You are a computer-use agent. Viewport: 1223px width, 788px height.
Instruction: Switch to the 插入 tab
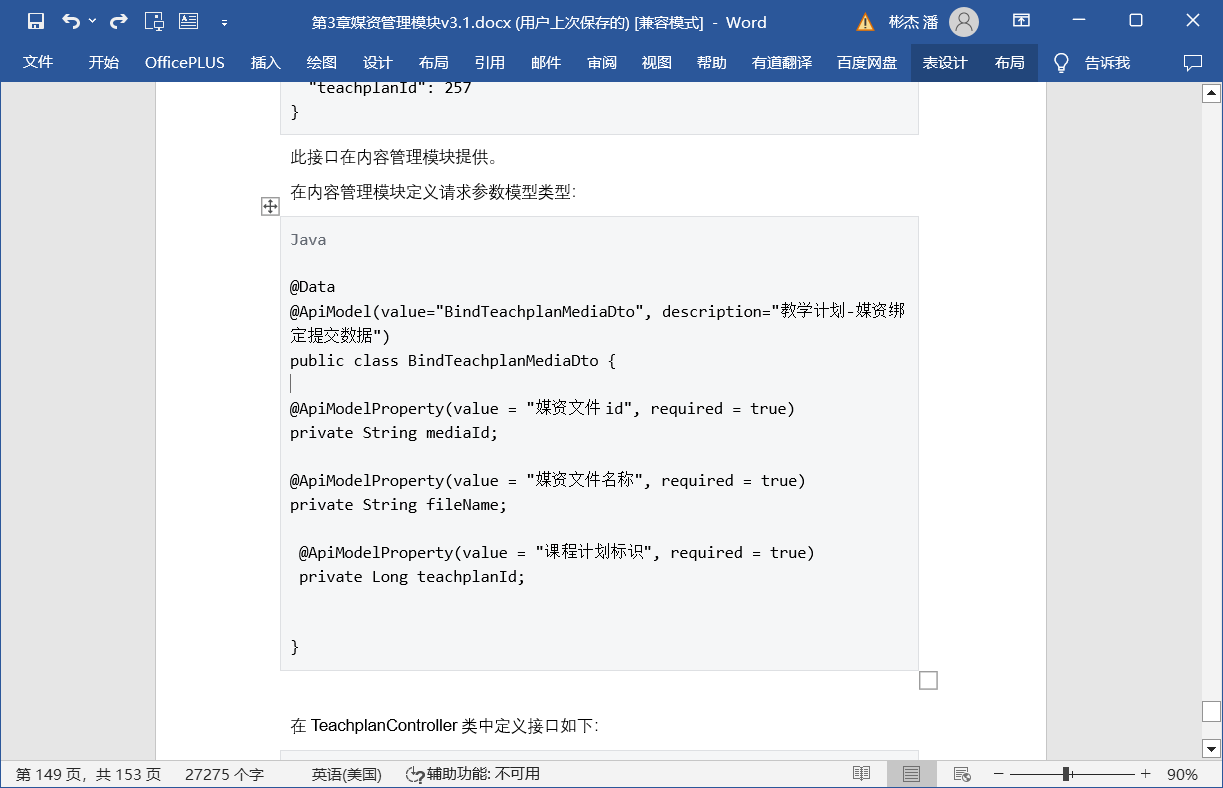265,62
